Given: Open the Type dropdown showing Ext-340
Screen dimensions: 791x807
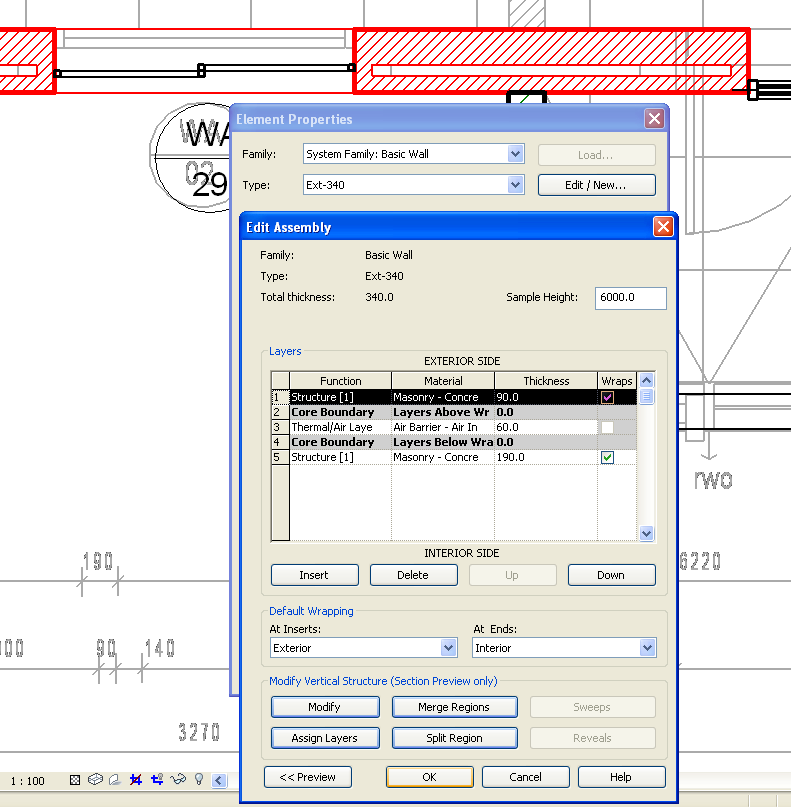Looking at the screenshot, I should [x=515, y=185].
